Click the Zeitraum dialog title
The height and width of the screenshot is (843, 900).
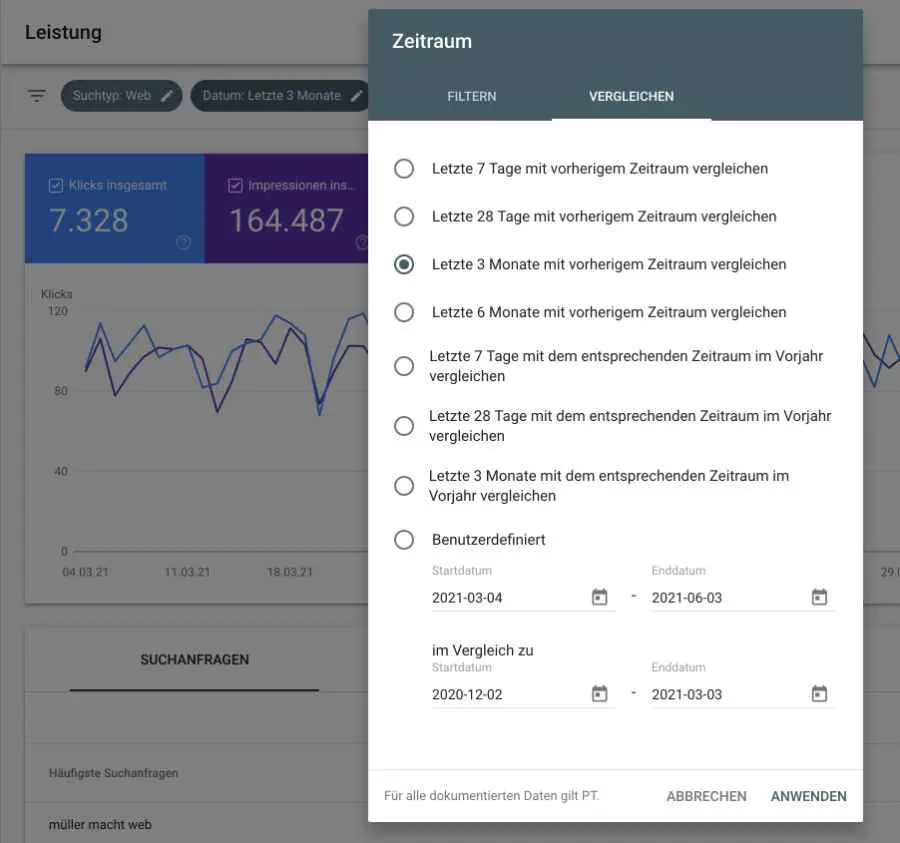tap(432, 41)
